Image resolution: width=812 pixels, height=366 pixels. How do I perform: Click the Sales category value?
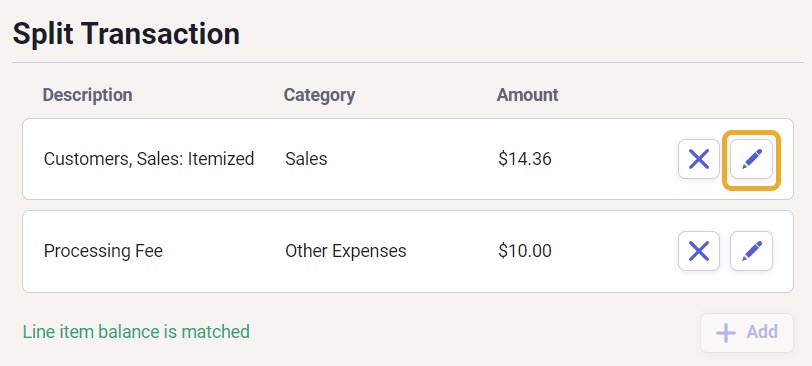(x=306, y=158)
